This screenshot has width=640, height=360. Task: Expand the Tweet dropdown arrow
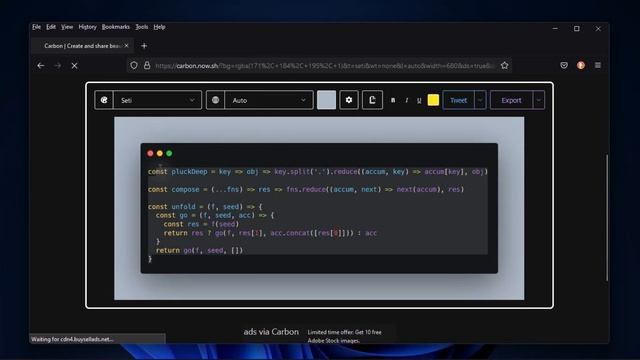480,100
